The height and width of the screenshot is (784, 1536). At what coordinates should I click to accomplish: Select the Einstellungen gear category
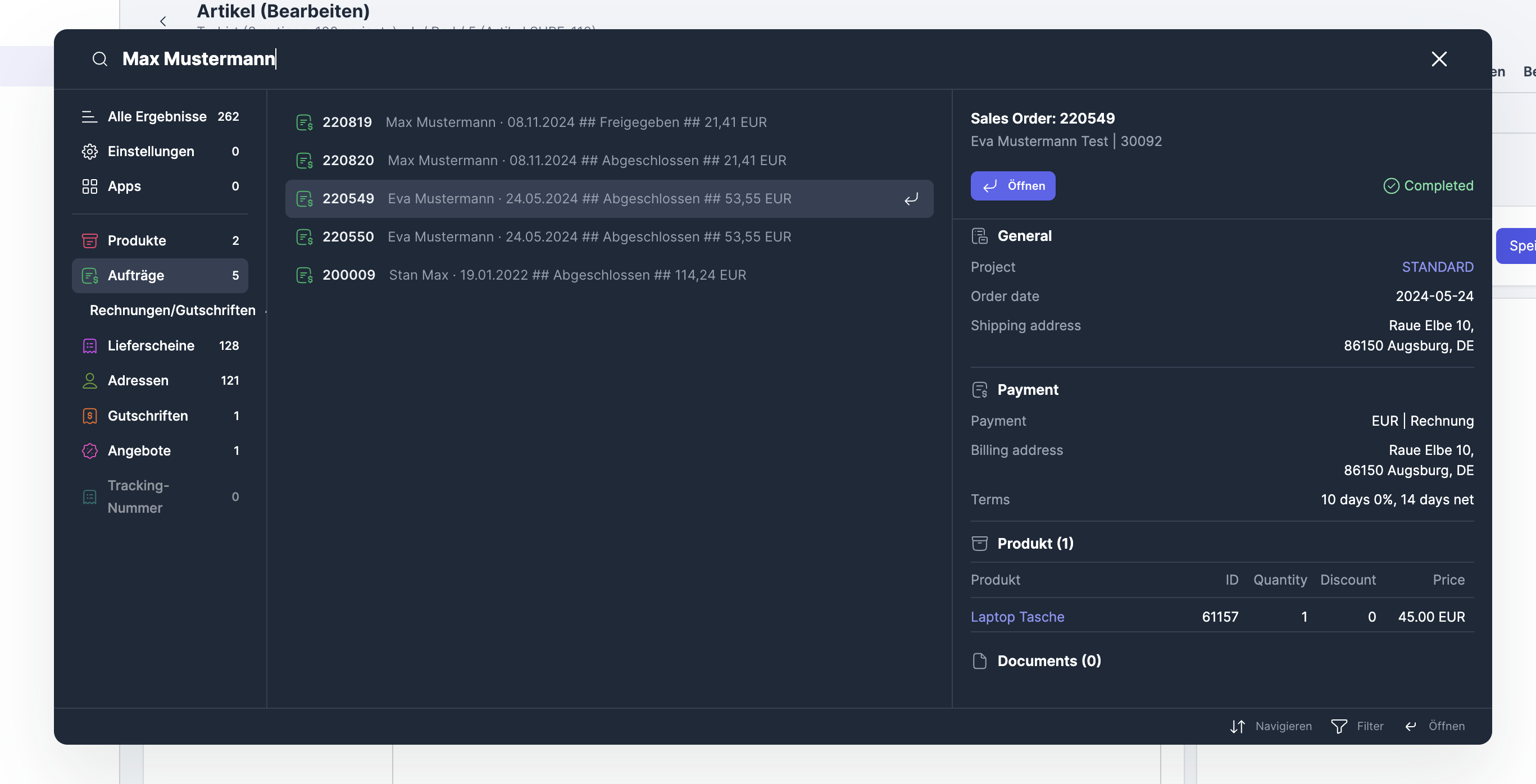pos(150,152)
